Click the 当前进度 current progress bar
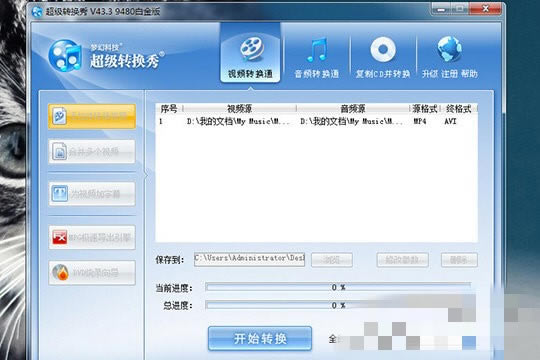 338,287
